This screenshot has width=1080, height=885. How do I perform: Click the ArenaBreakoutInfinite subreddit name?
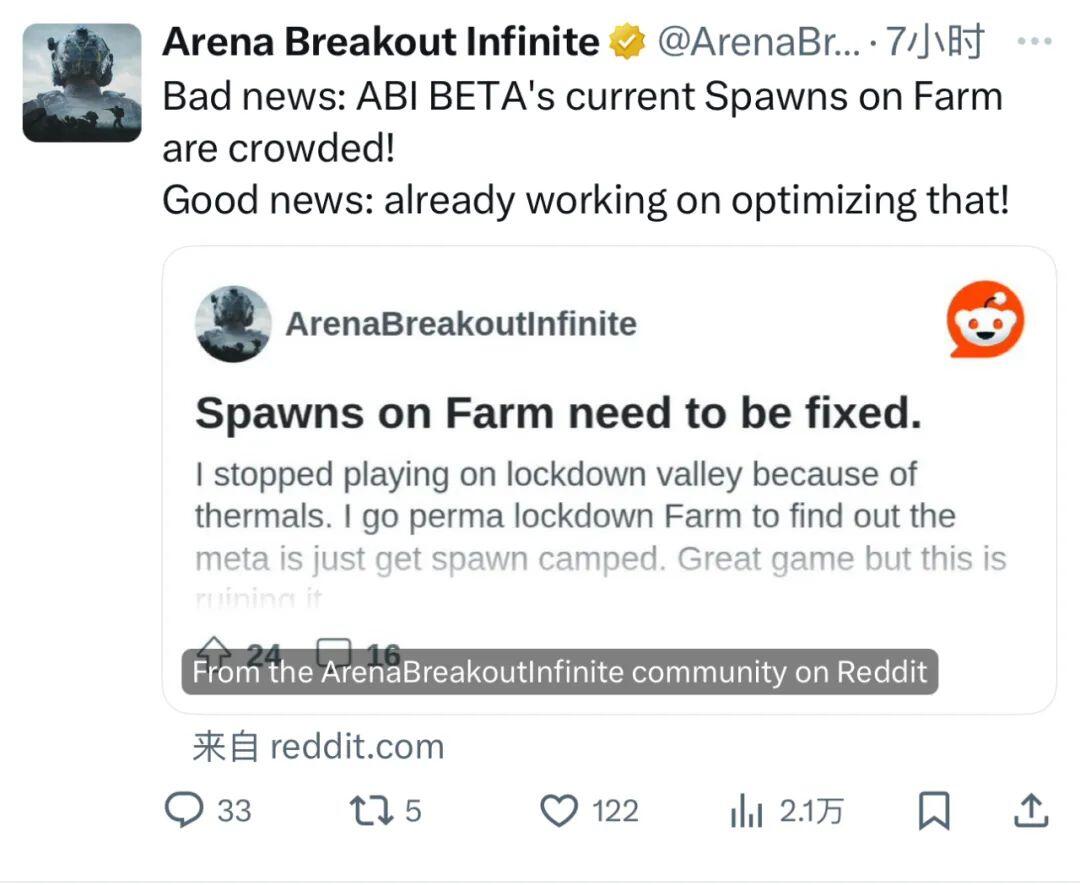point(461,324)
